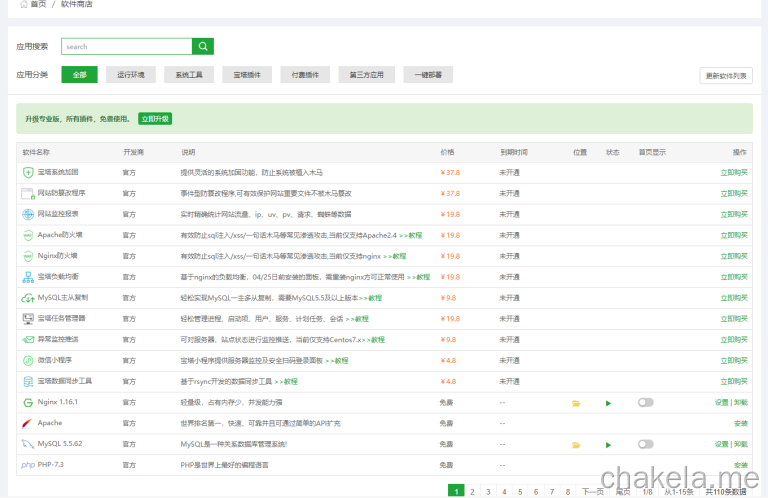Select the 宝塔插件 category tab

(x=247, y=75)
